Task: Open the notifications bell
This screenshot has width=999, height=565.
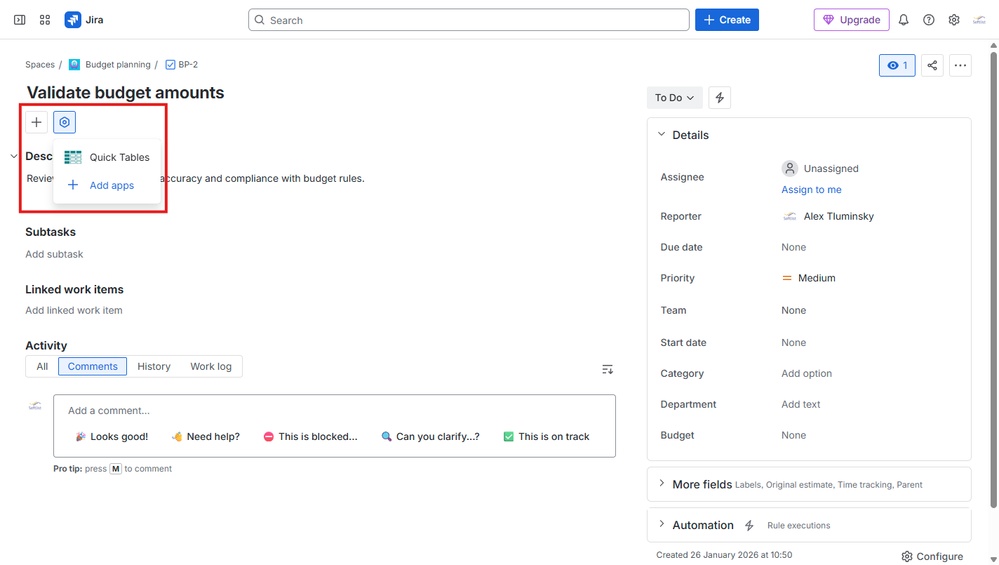Action: pyautogui.click(x=903, y=20)
